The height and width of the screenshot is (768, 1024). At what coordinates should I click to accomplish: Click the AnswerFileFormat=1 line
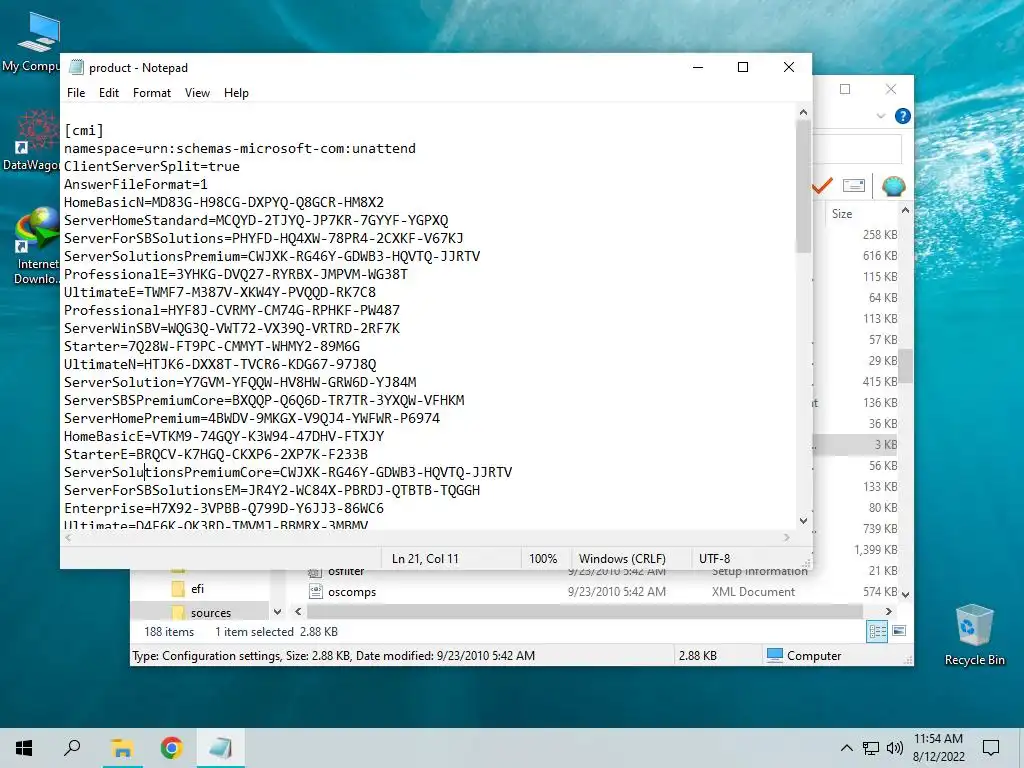pos(135,184)
